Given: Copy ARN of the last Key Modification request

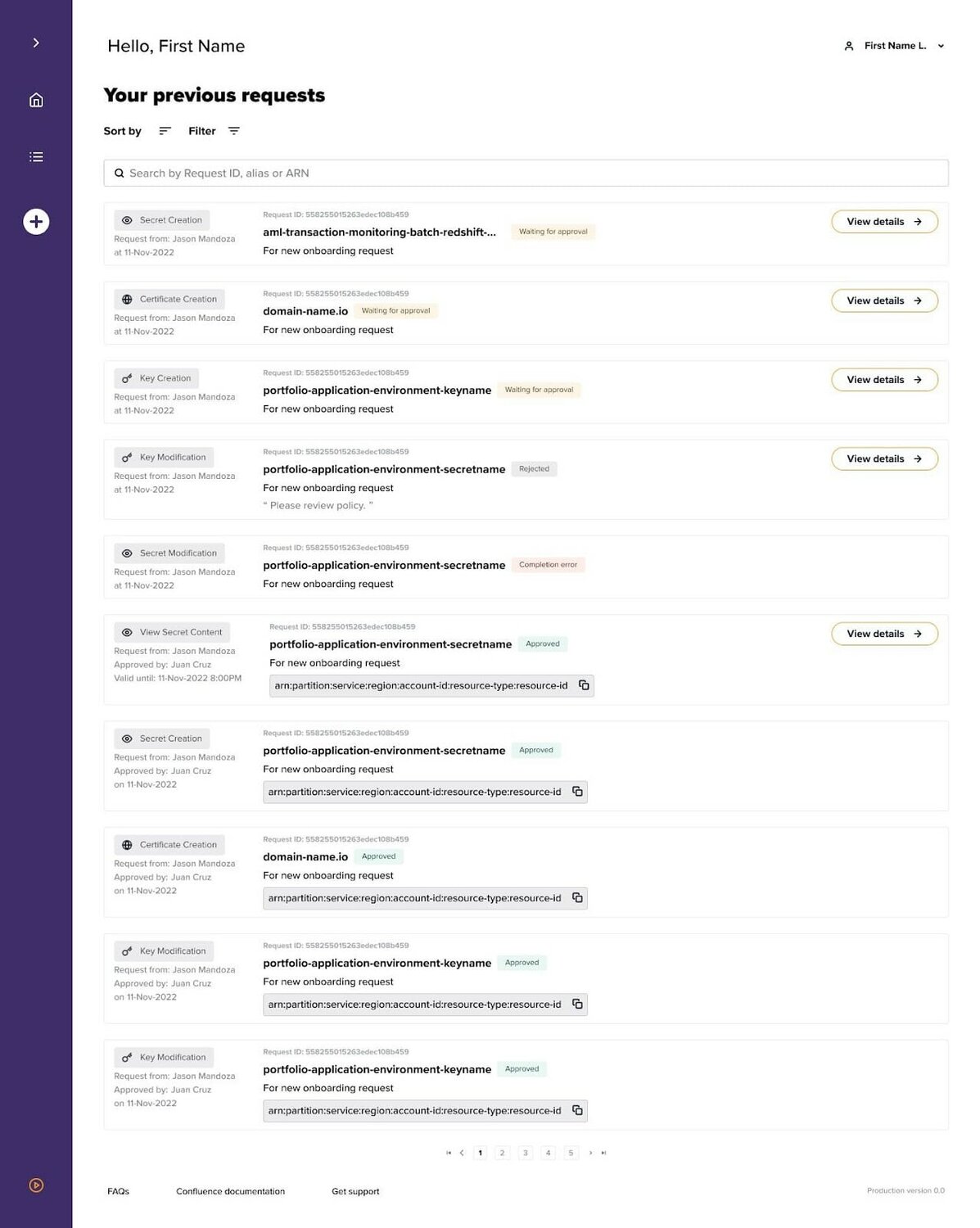Looking at the screenshot, I should 577,1111.
